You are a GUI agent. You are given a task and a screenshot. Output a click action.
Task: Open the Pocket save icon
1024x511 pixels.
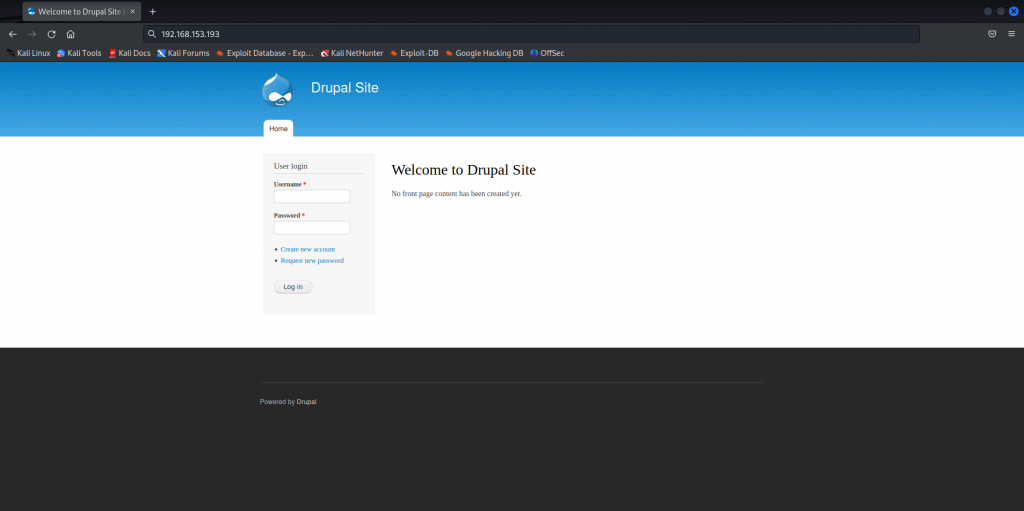coord(992,34)
